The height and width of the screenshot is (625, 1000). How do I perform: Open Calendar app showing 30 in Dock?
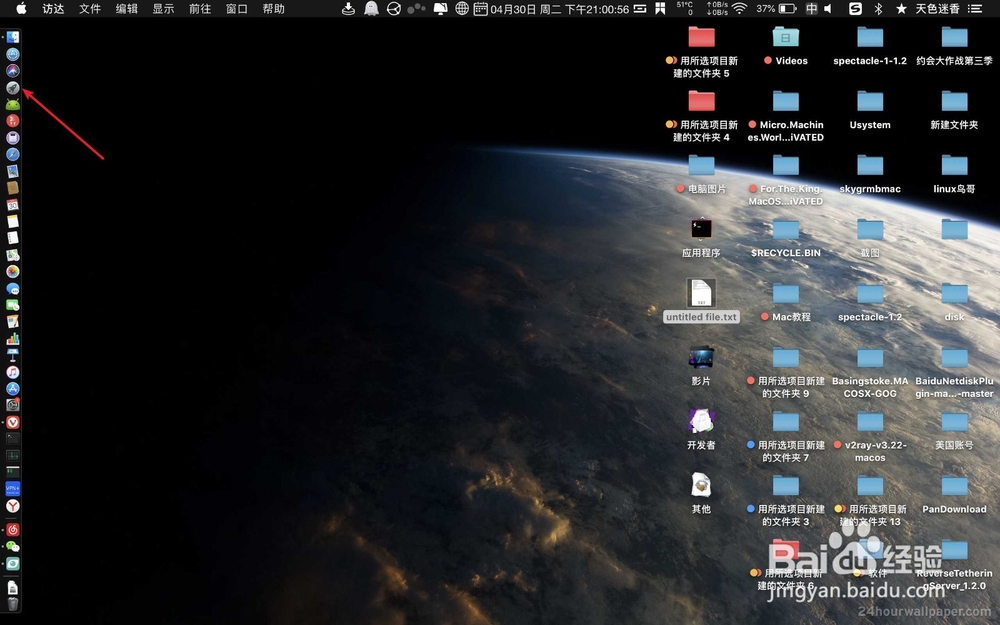coord(13,205)
